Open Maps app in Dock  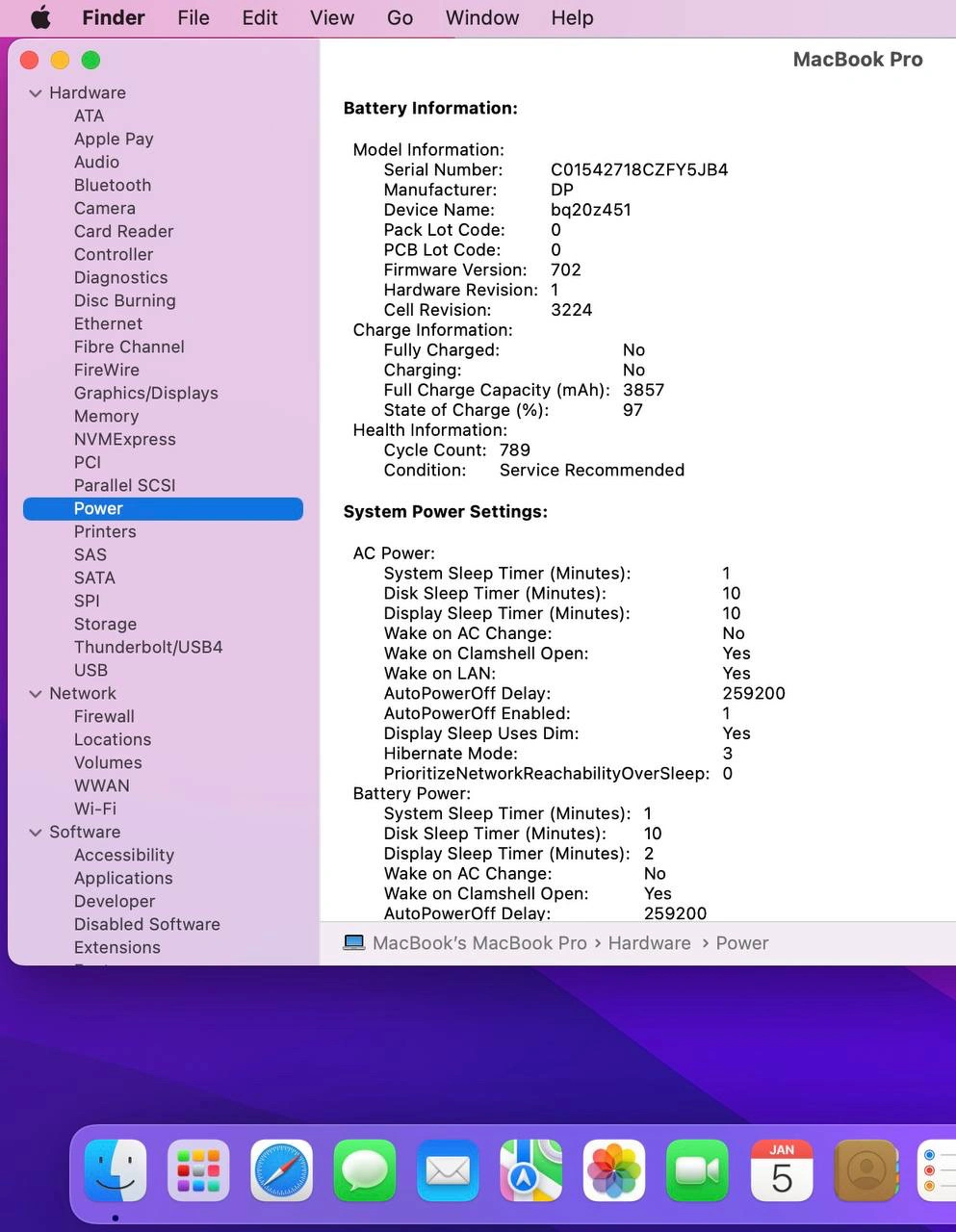click(x=530, y=1170)
